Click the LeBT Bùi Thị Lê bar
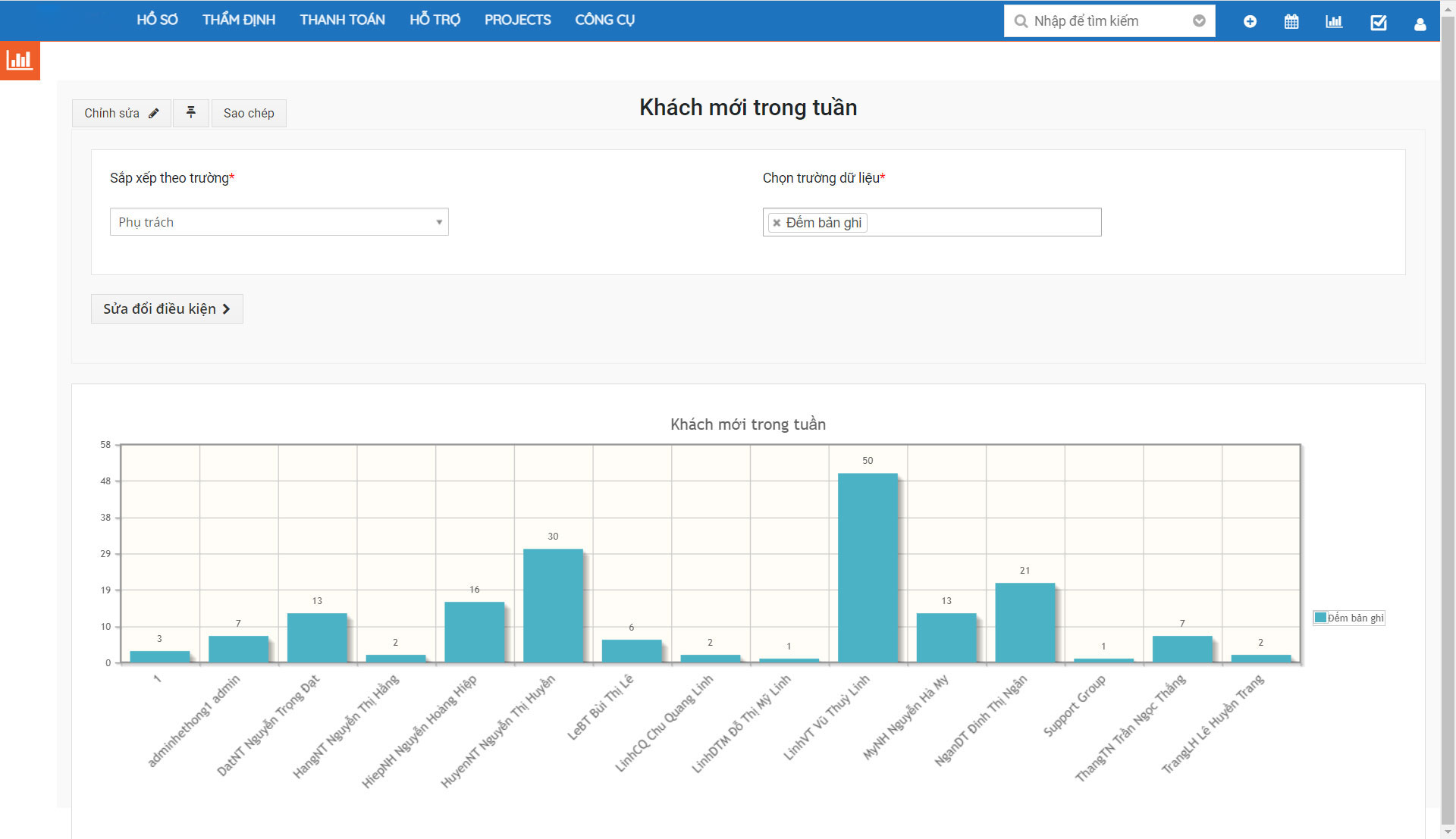This screenshot has height=839, width=1456. 631,651
